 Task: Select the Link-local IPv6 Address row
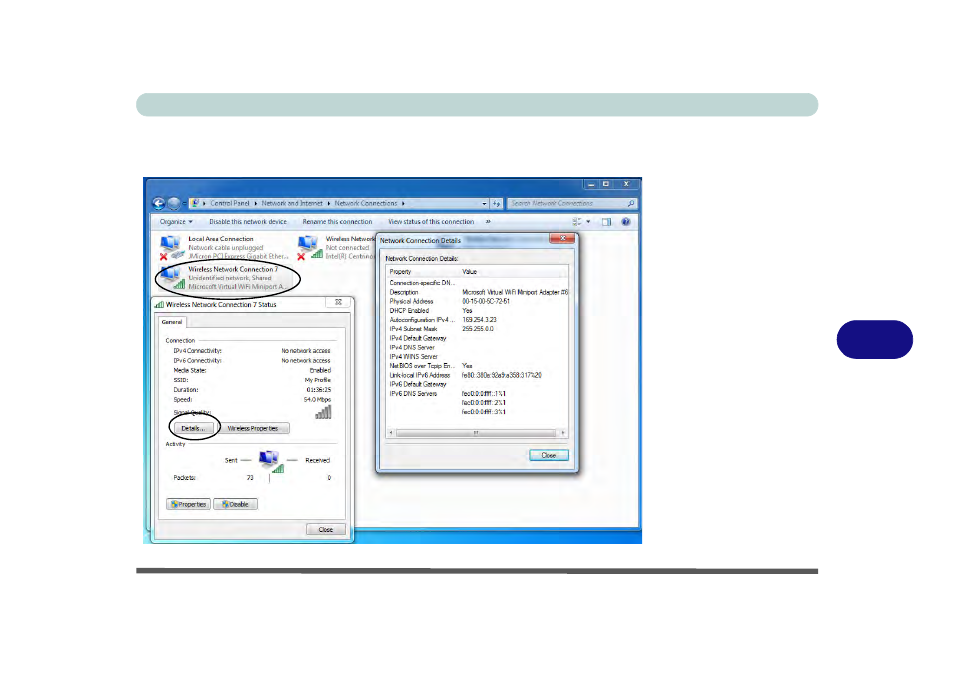[x=478, y=375]
